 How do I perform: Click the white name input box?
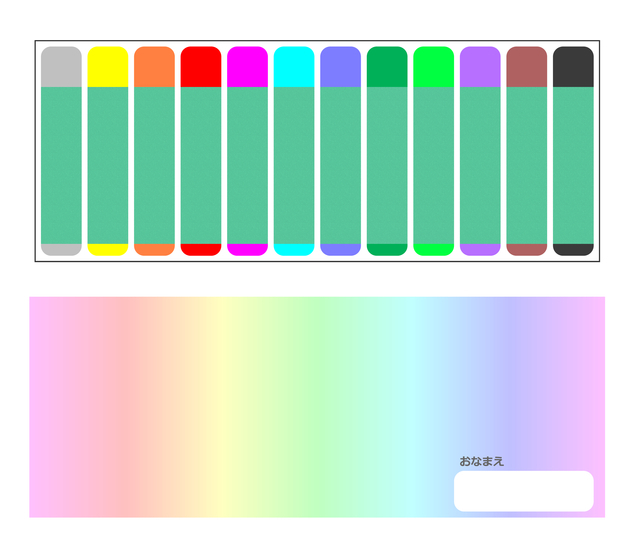(523, 491)
